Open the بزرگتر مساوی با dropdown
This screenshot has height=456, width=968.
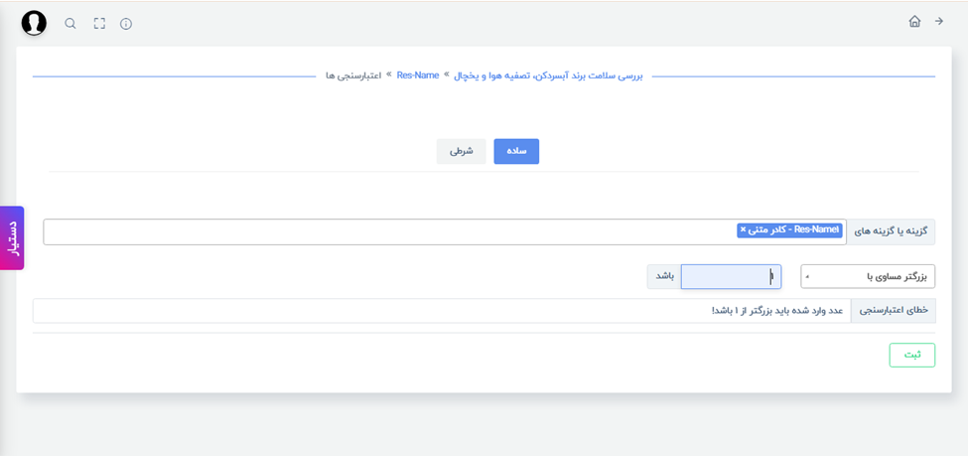point(868,276)
